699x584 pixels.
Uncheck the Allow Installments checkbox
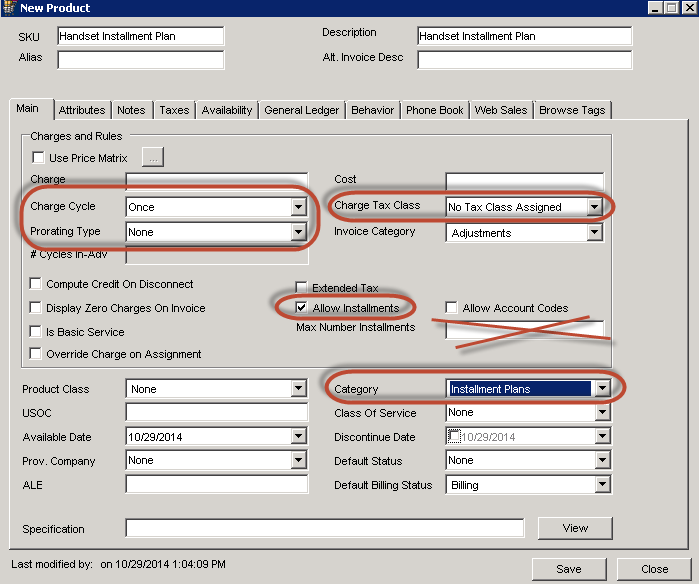pos(302,308)
